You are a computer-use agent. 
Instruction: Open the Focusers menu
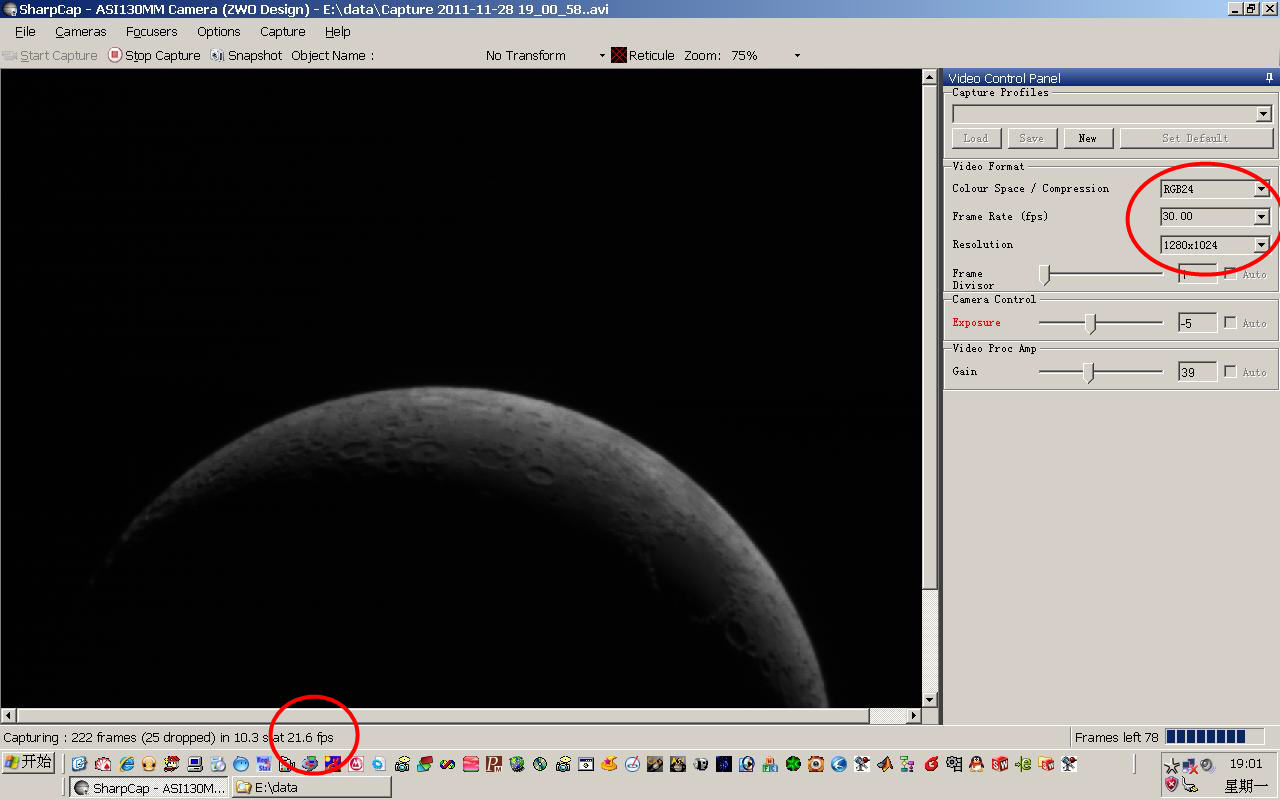tap(152, 32)
